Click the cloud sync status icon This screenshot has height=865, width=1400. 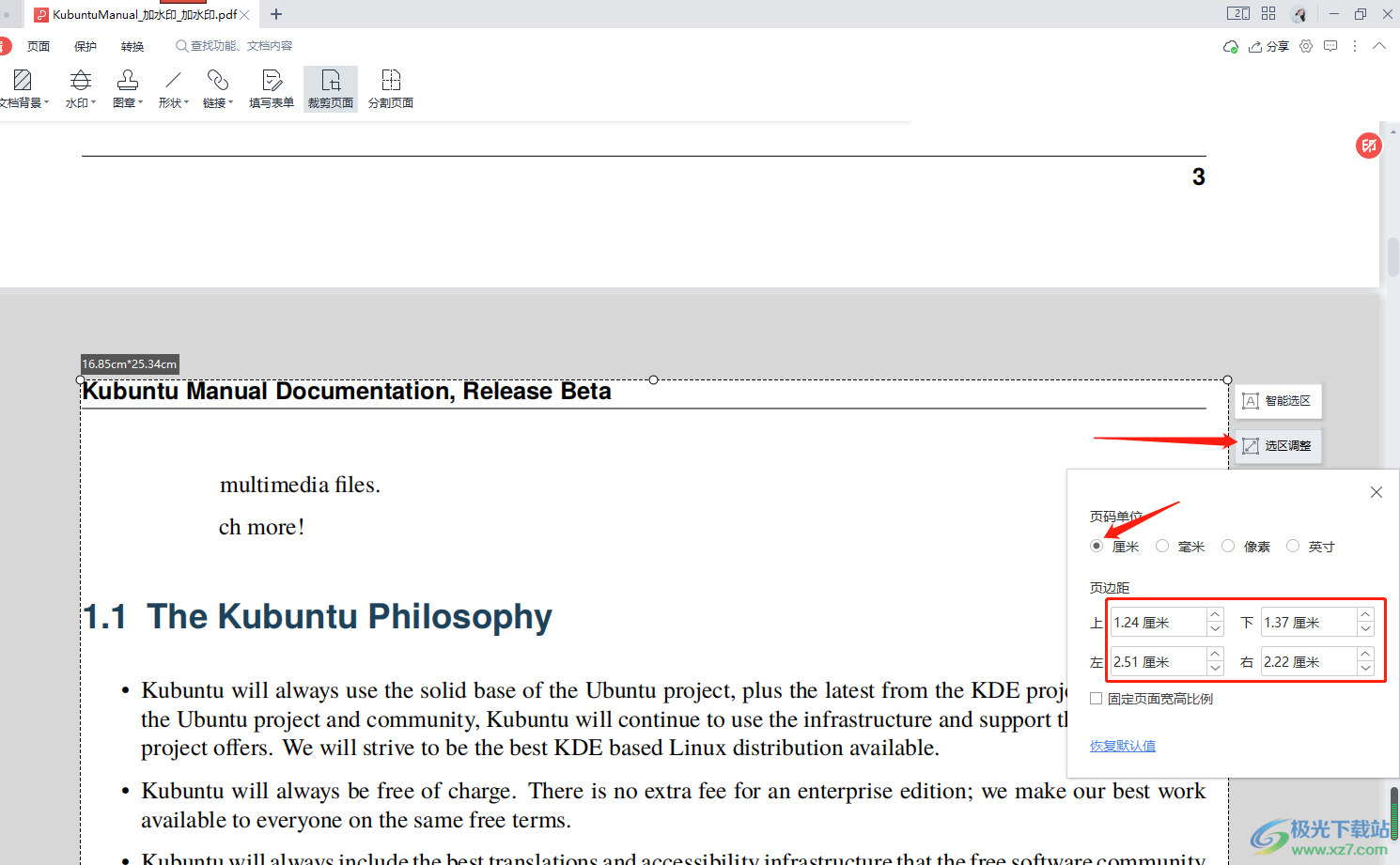[x=1230, y=46]
